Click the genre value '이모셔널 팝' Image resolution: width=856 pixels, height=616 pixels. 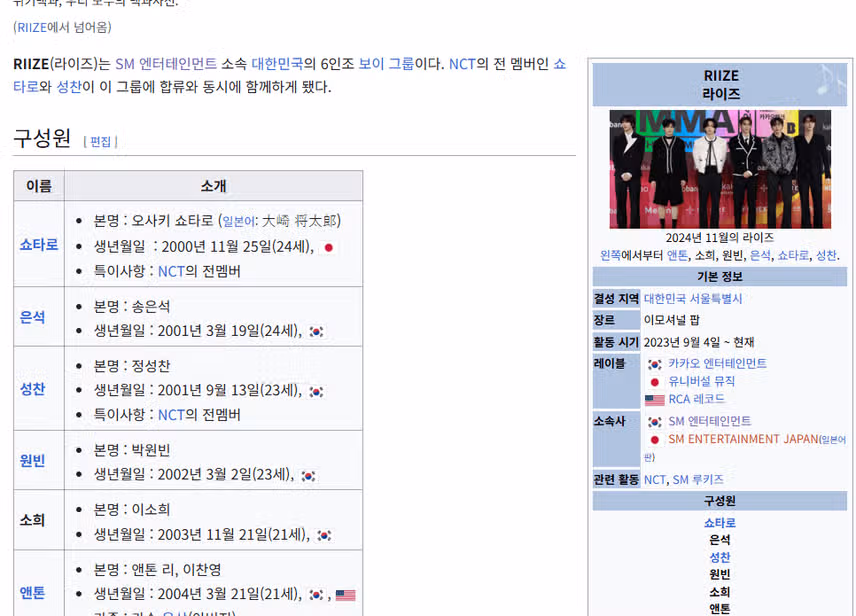pos(671,320)
